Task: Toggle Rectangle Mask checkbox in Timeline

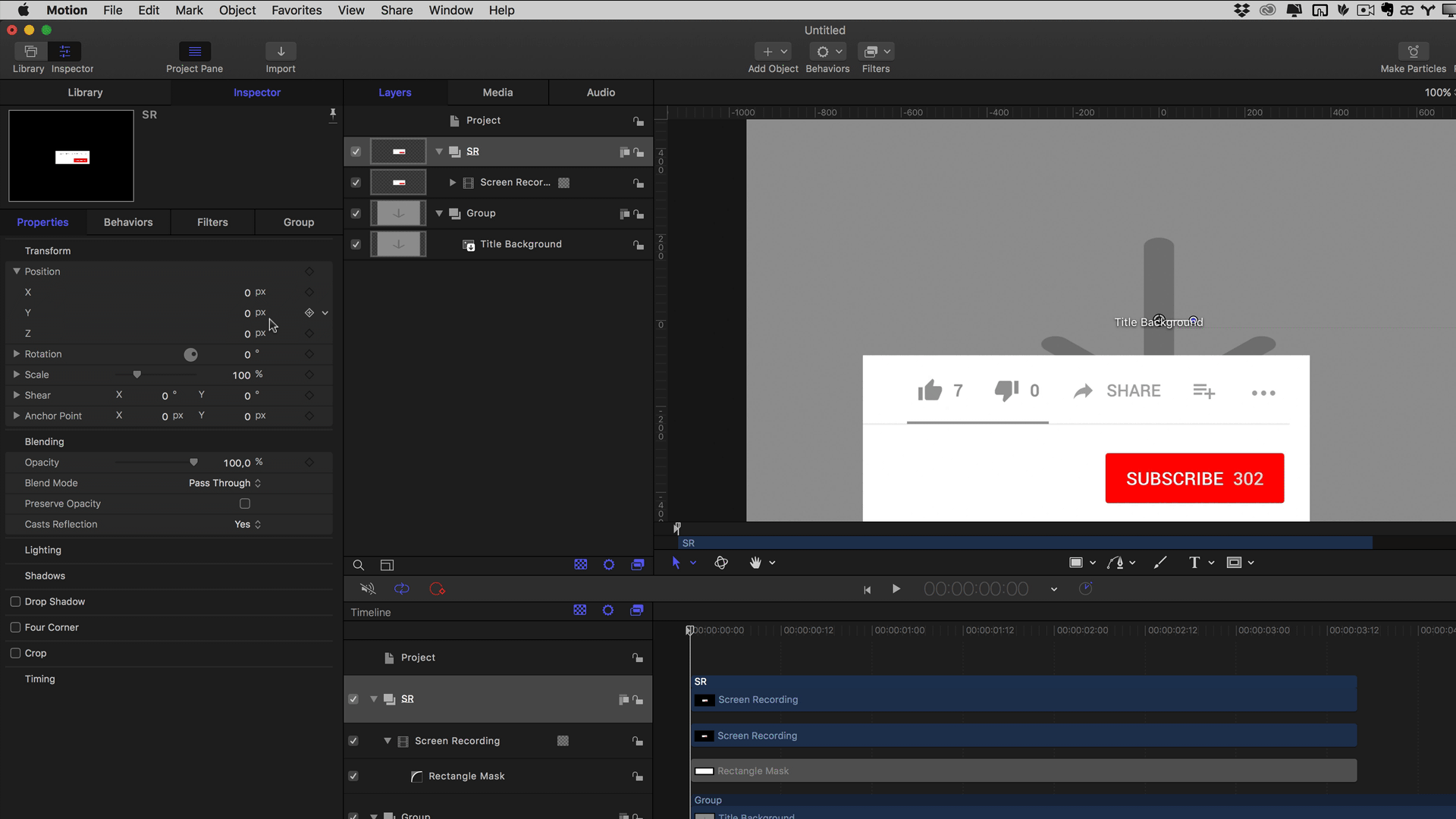Action: pyautogui.click(x=353, y=777)
